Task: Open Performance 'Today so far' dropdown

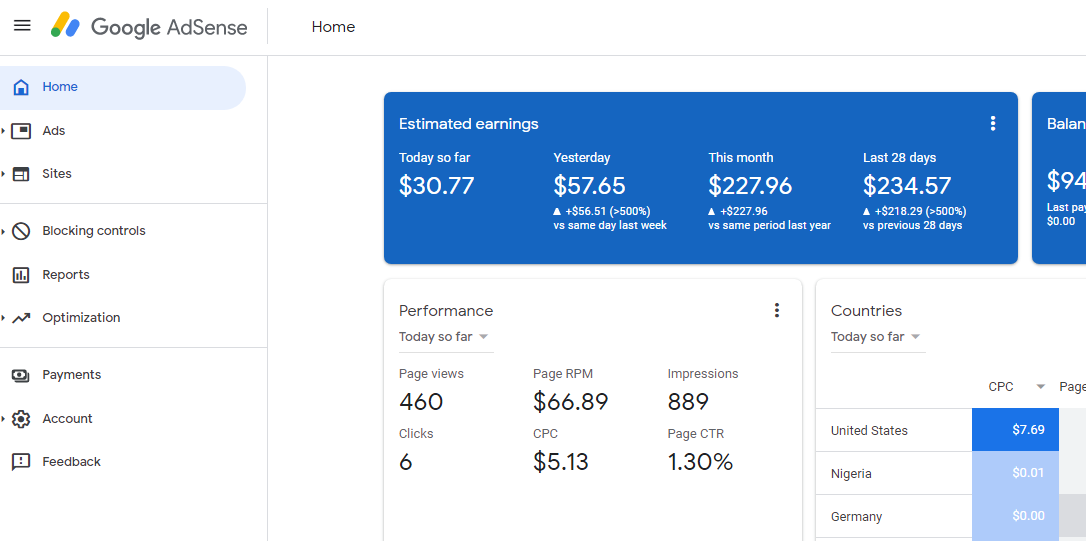Action: tap(445, 337)
